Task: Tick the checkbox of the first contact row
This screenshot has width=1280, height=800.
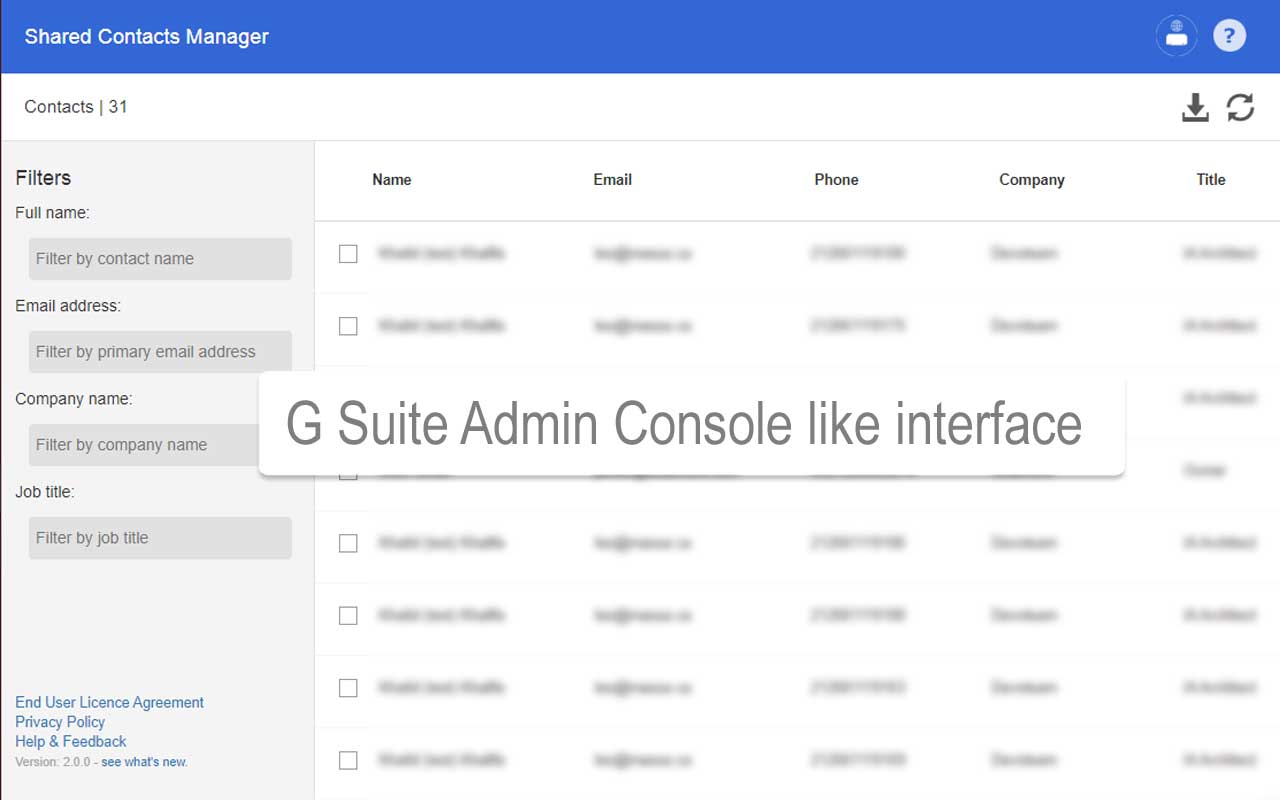Action: (x=348, y=254)
